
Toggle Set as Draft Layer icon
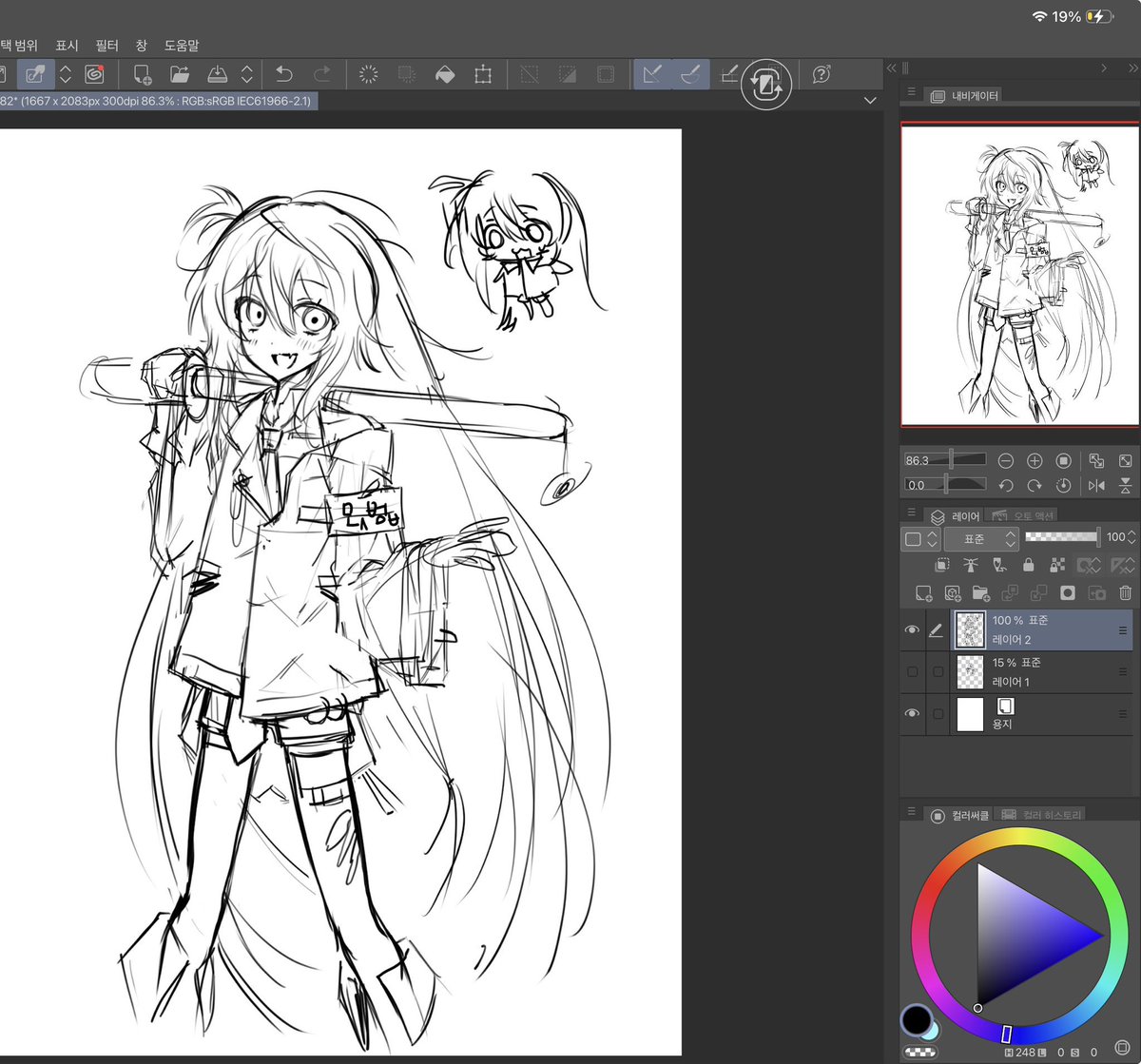coord(999,565)
